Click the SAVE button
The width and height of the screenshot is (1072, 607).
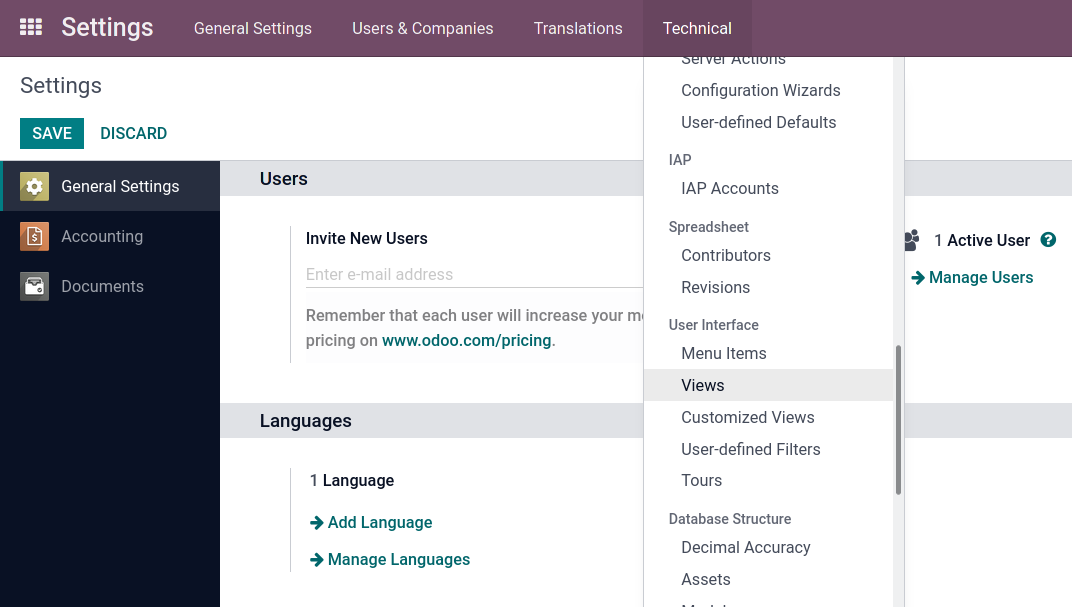pyautogui.click(x=52, y=133)
